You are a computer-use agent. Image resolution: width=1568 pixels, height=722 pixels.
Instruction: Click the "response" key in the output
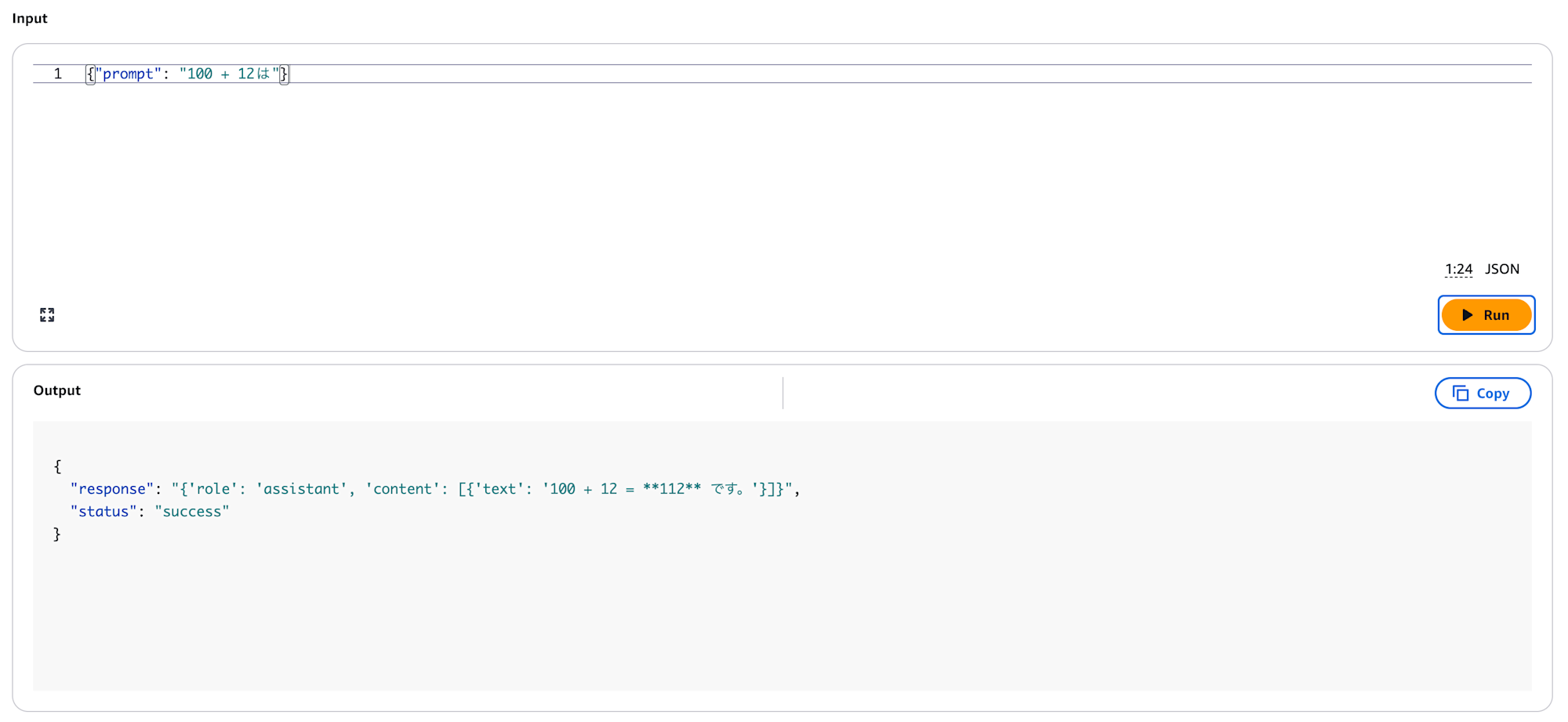tap(111, 488)
